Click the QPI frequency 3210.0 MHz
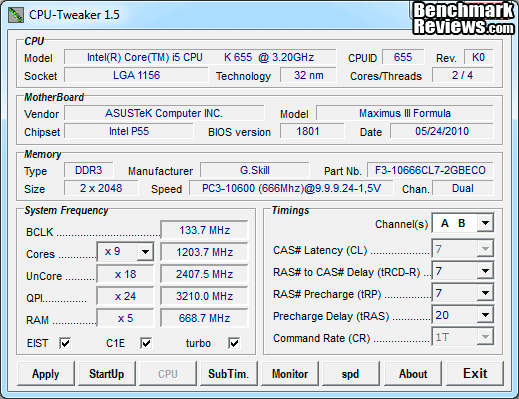Image resolution: width=519 pixels, height=399 pixels. coord(204,296)
